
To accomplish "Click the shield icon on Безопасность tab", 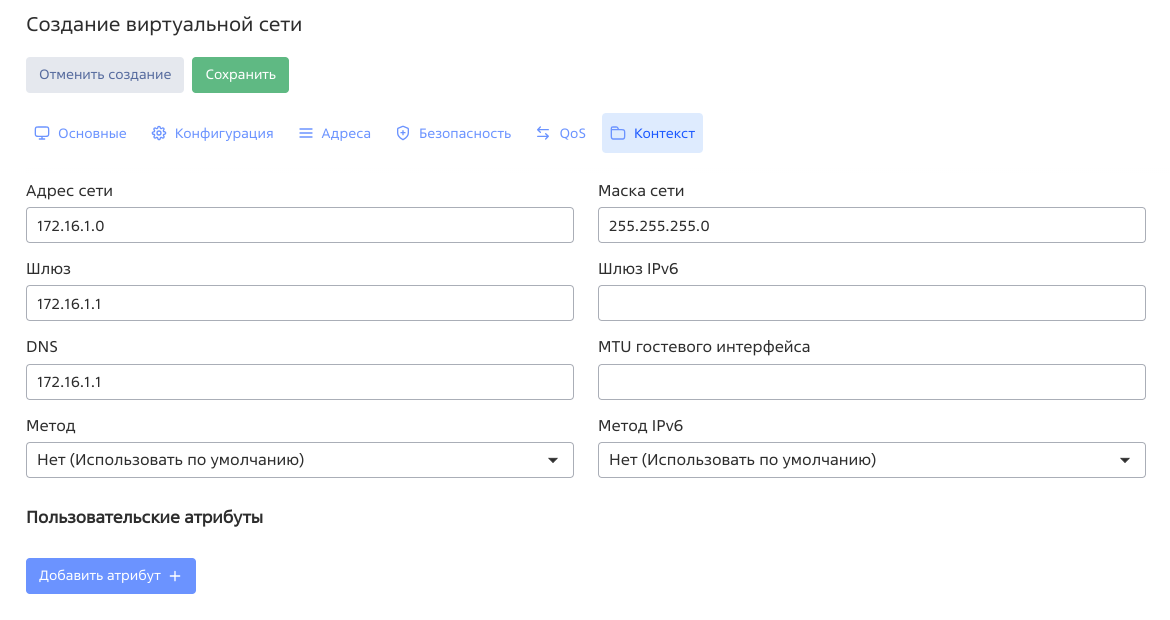I will (x=403, y=133).
